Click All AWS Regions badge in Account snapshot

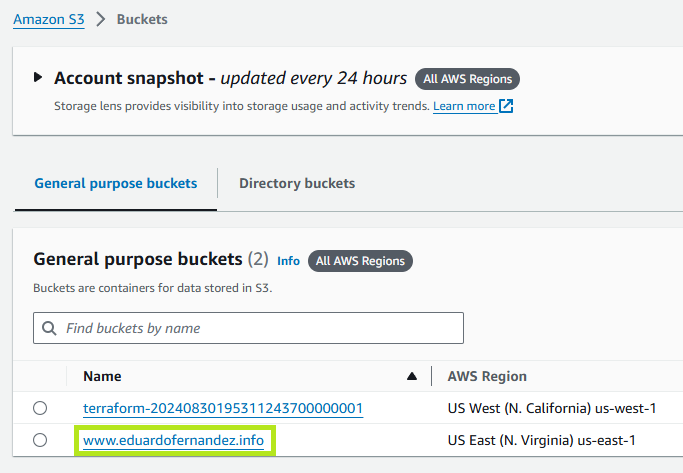tap(467, 79)
